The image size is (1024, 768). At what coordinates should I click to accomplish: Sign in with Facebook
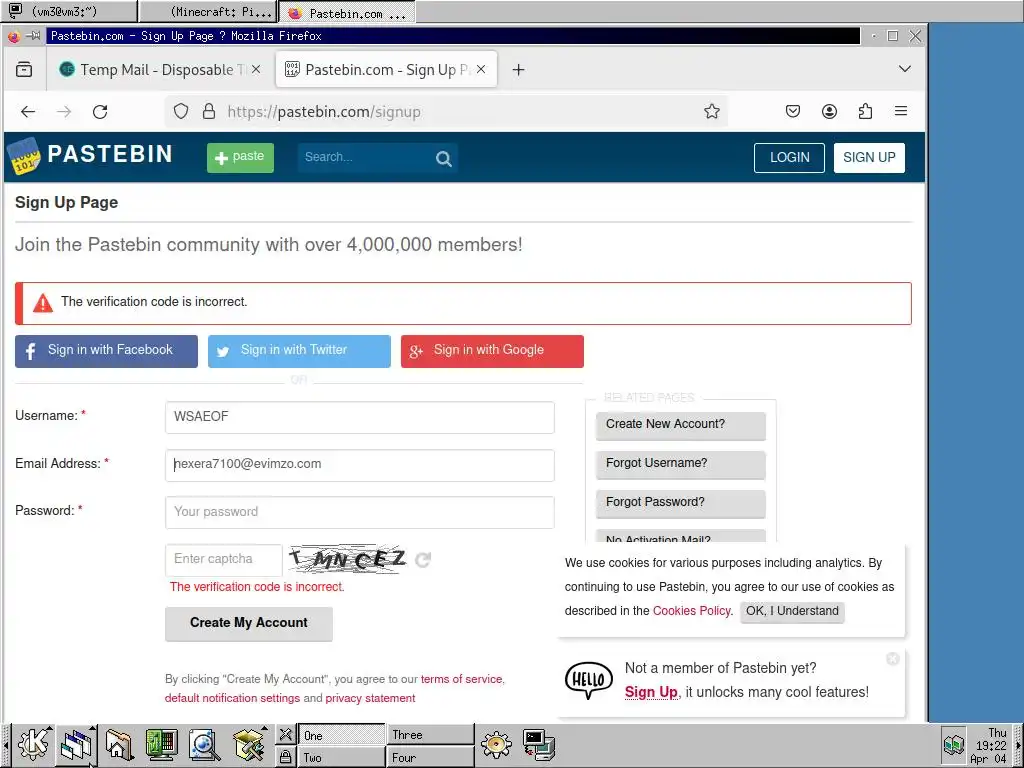click(106, 351)
